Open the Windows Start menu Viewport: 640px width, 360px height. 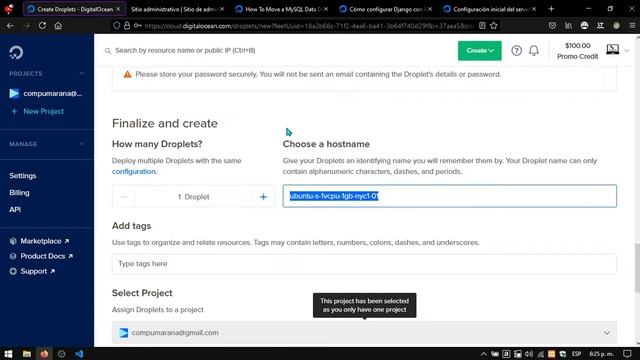click(8, 353)
